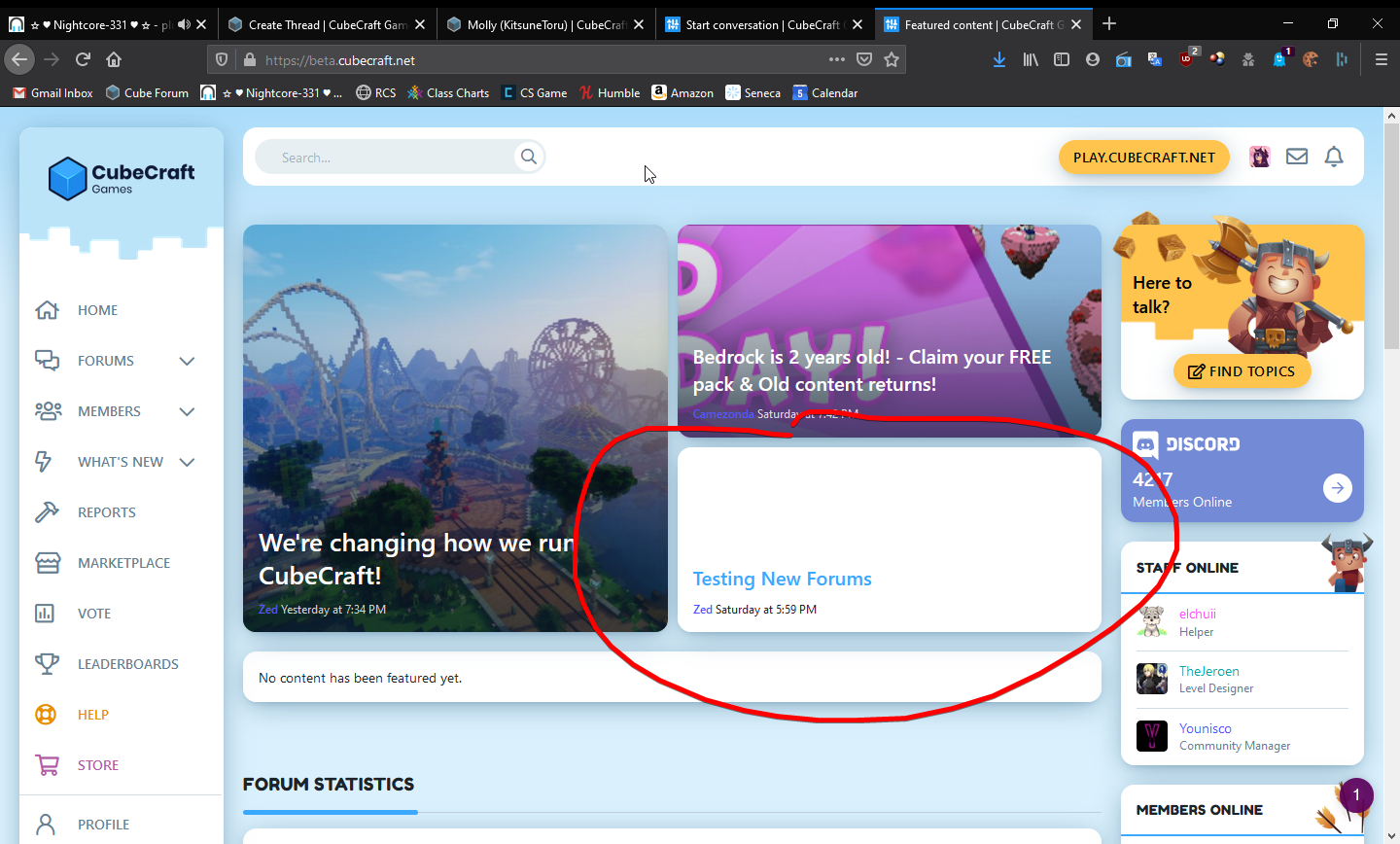The width and height of the screenshot is (1400, 844).
Task: Open the Firefox library icon
Action: click(1031, 59)
